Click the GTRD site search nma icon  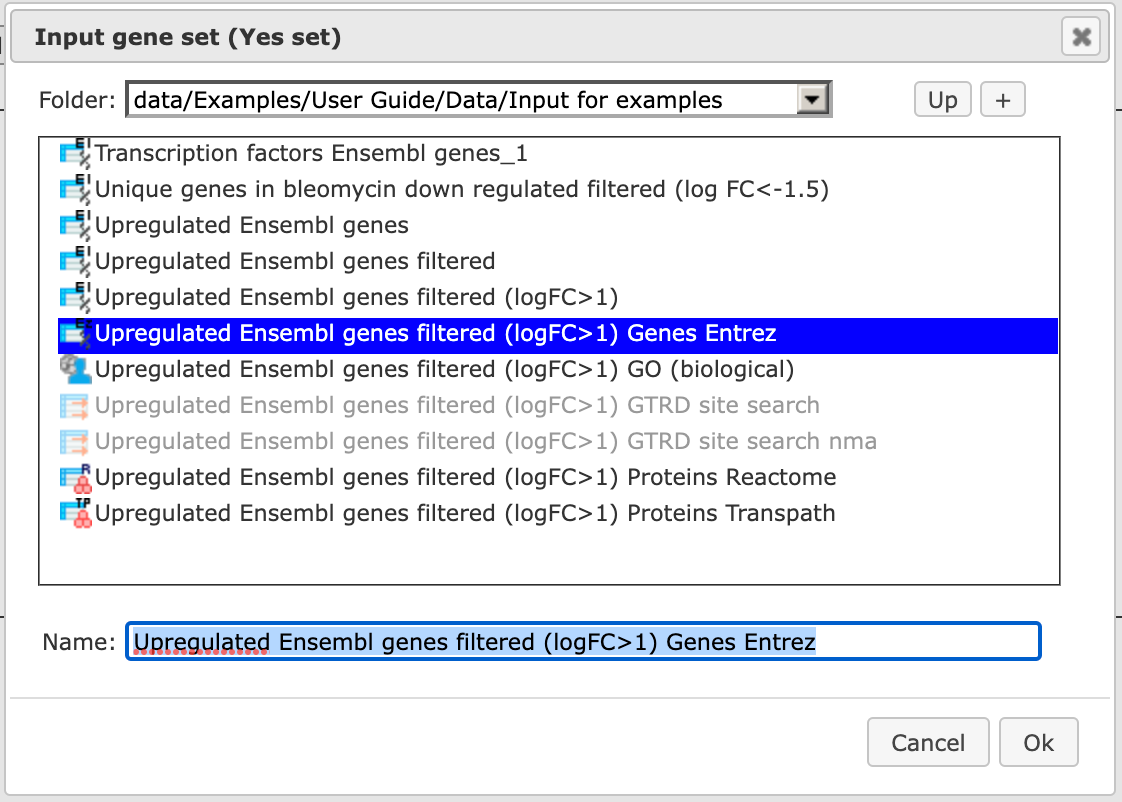pyautogui.click(x=74, y=441)
